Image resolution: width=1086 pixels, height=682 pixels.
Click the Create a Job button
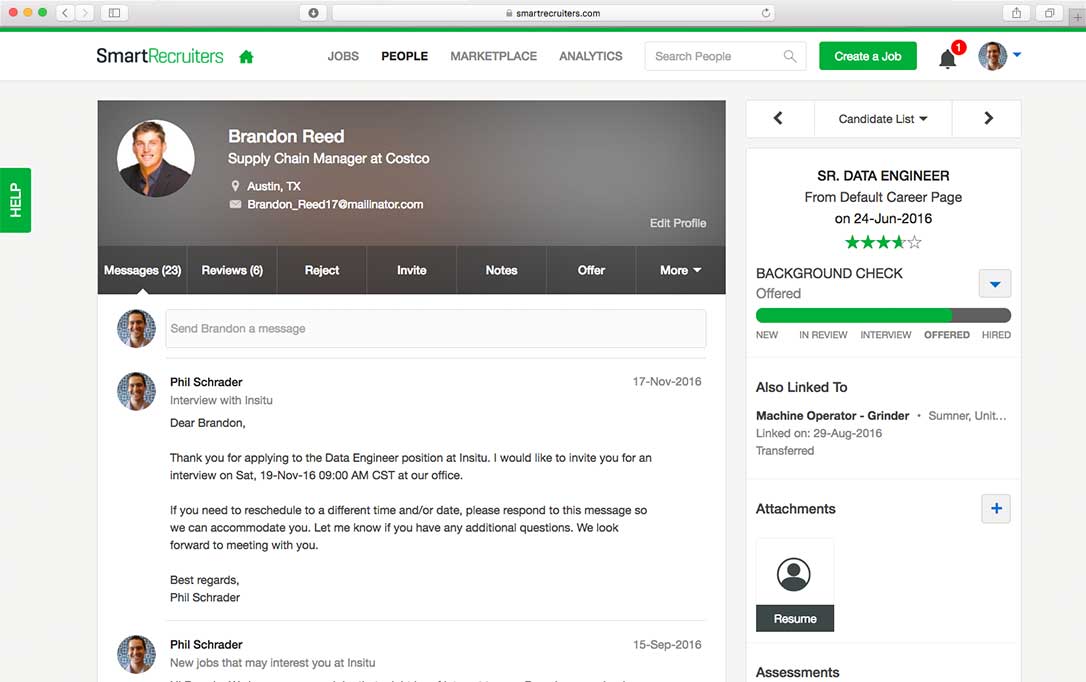(867, 56)
